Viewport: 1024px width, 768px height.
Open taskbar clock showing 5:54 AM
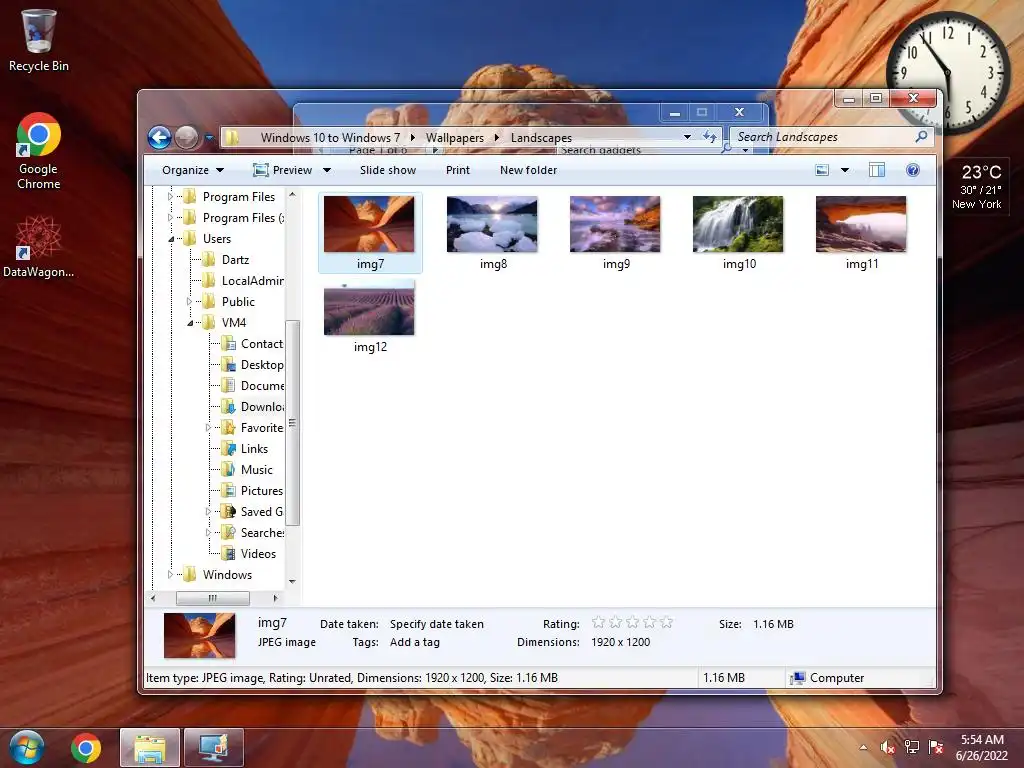click(982, 748)
